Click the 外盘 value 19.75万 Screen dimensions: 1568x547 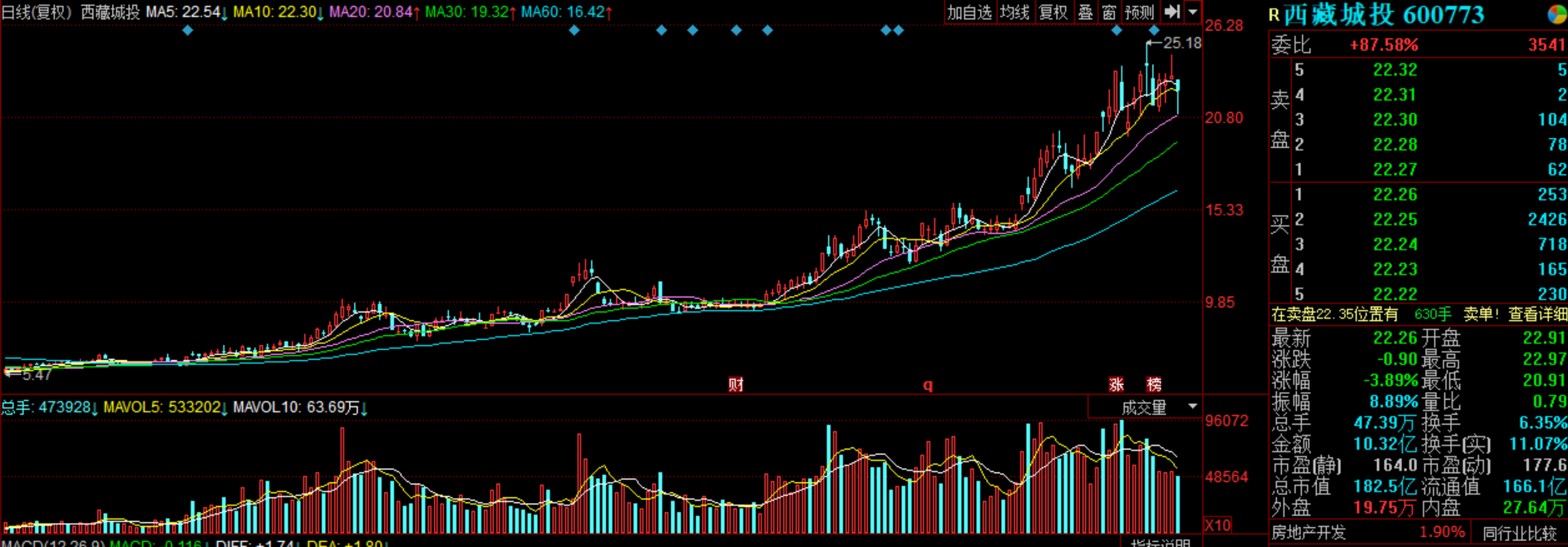point(1384,507)
